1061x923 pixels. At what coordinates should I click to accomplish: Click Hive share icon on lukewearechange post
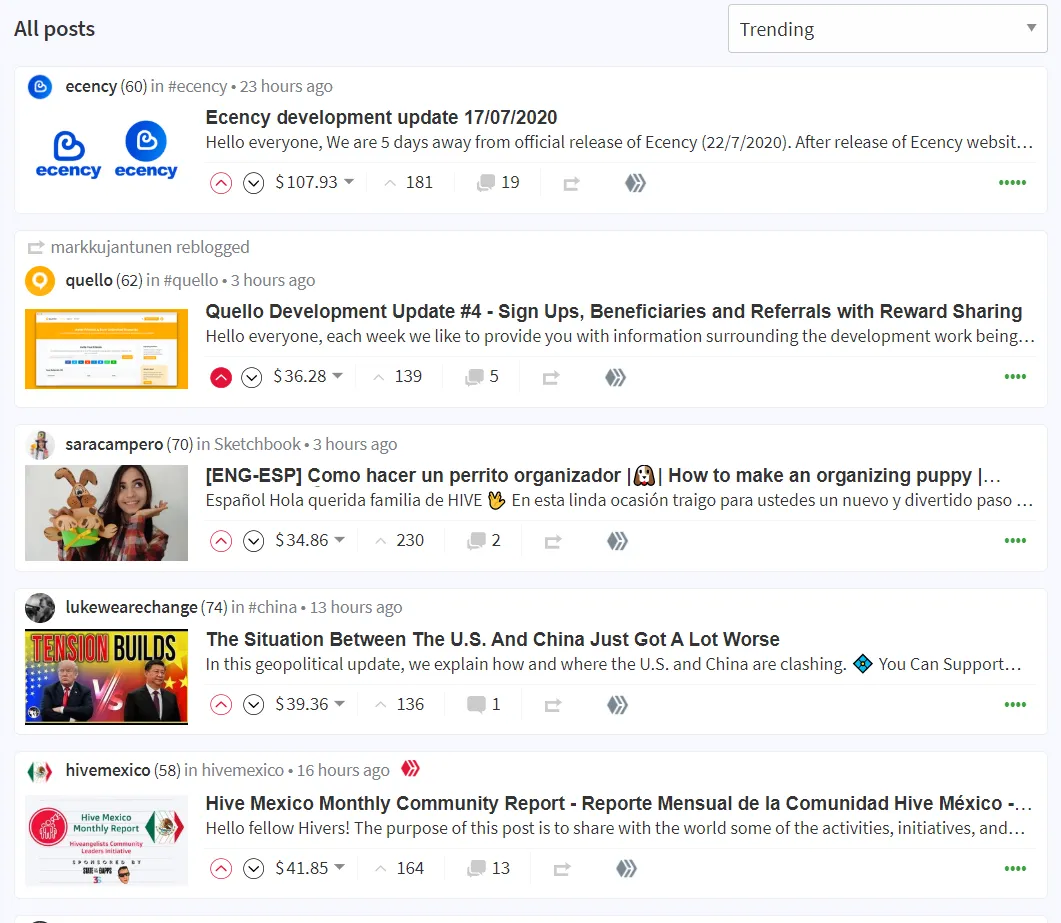click(617, 704)
